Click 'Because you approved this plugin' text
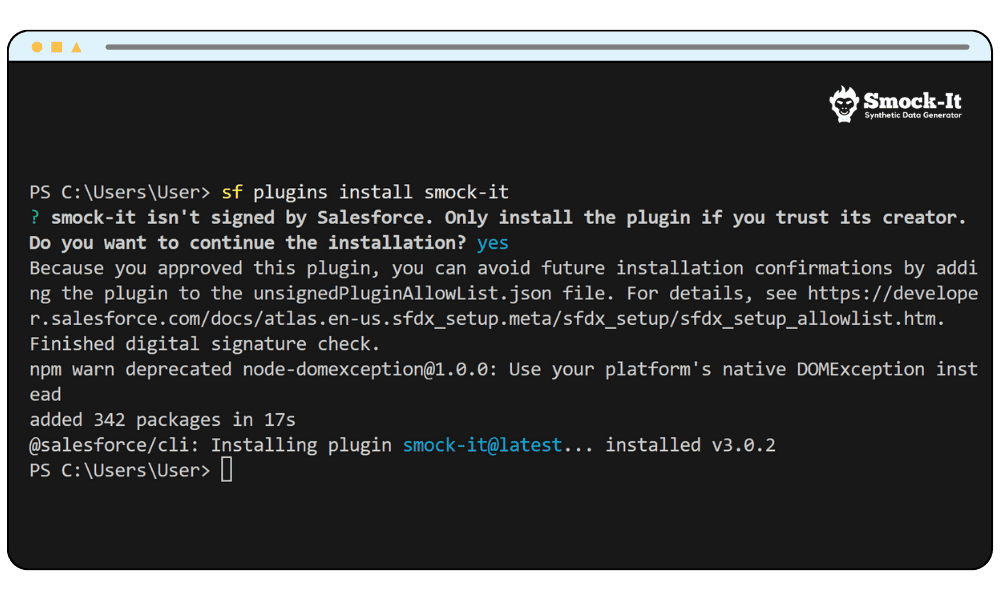 point(200,268)
